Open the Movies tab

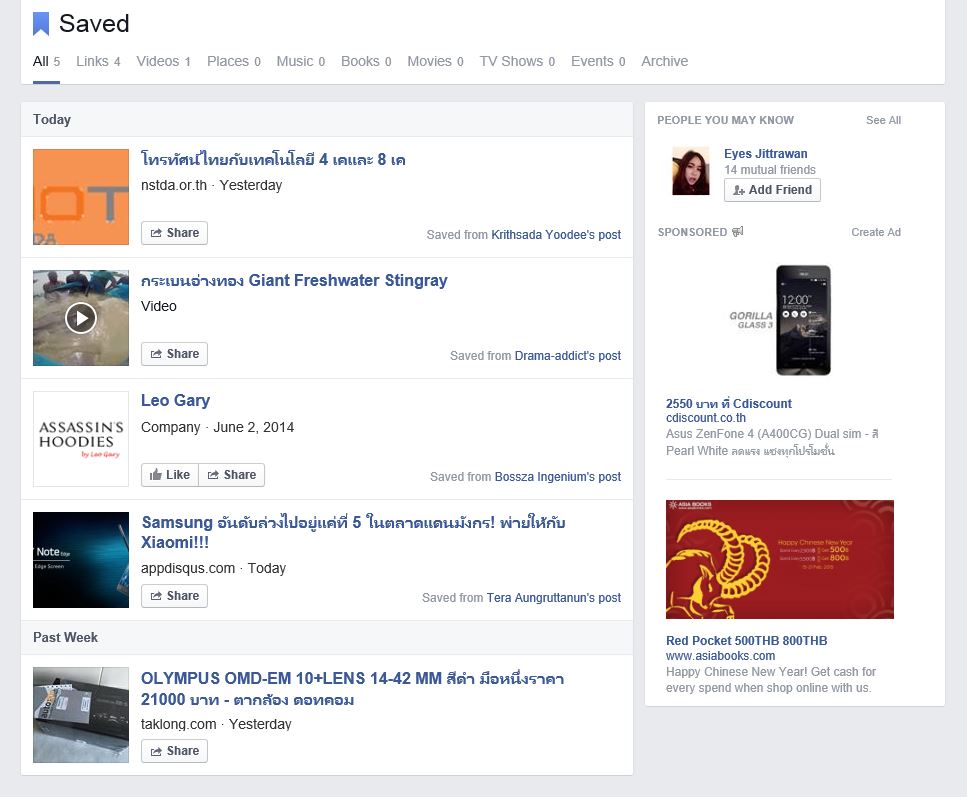(435, 61)
